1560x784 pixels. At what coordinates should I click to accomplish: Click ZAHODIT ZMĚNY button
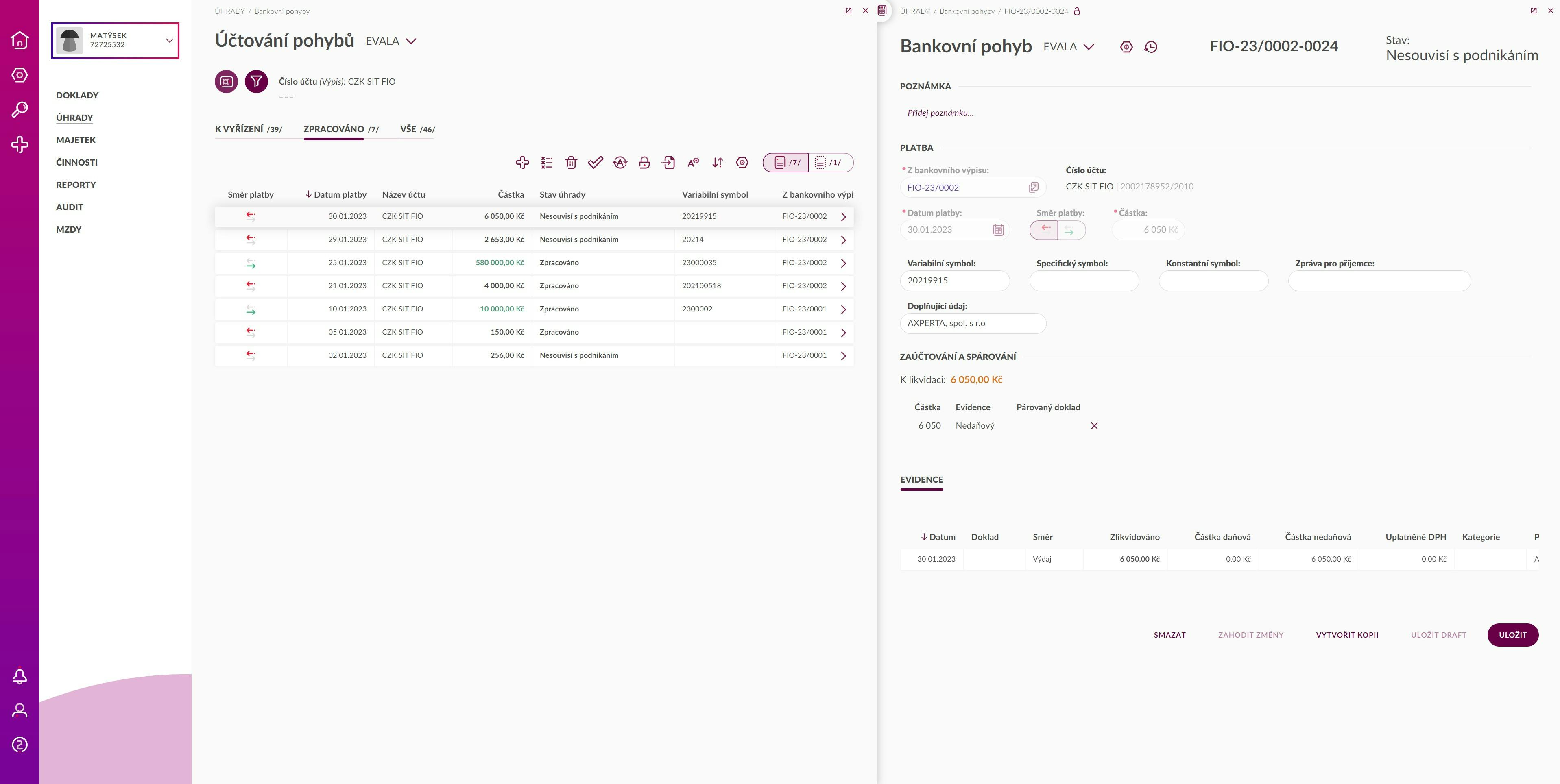point(1250,635)
